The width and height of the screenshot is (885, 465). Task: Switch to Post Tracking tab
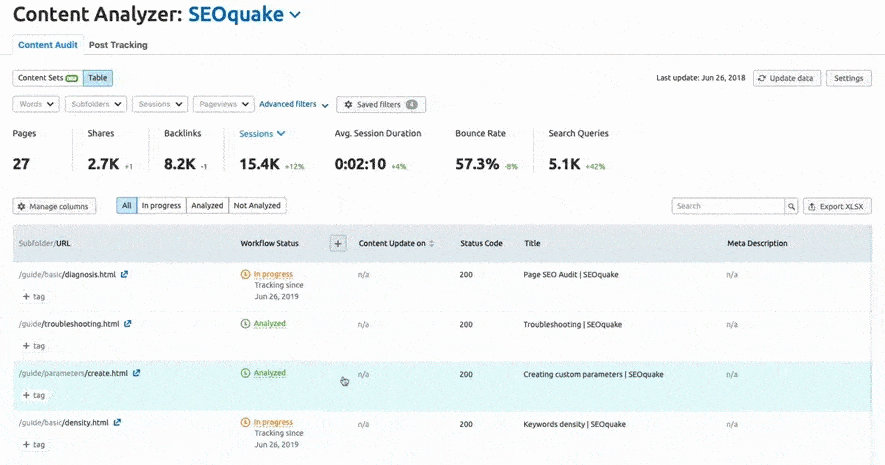[118, 45]
